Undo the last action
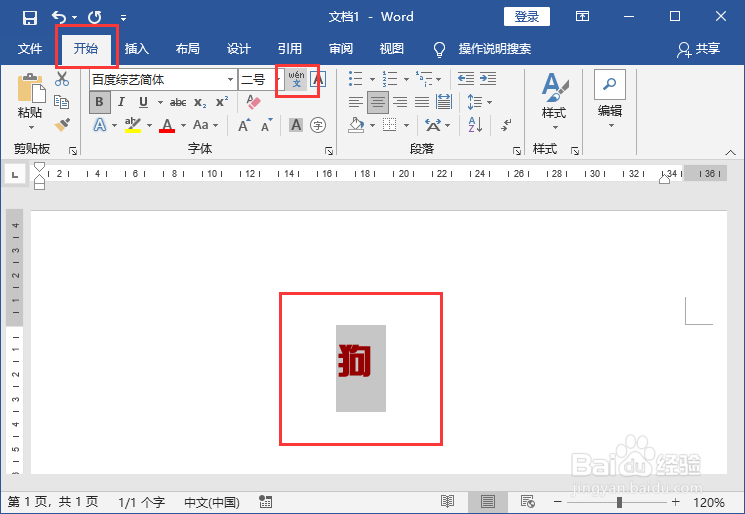Viewport: 745px width, 514px height. [59, 18]
